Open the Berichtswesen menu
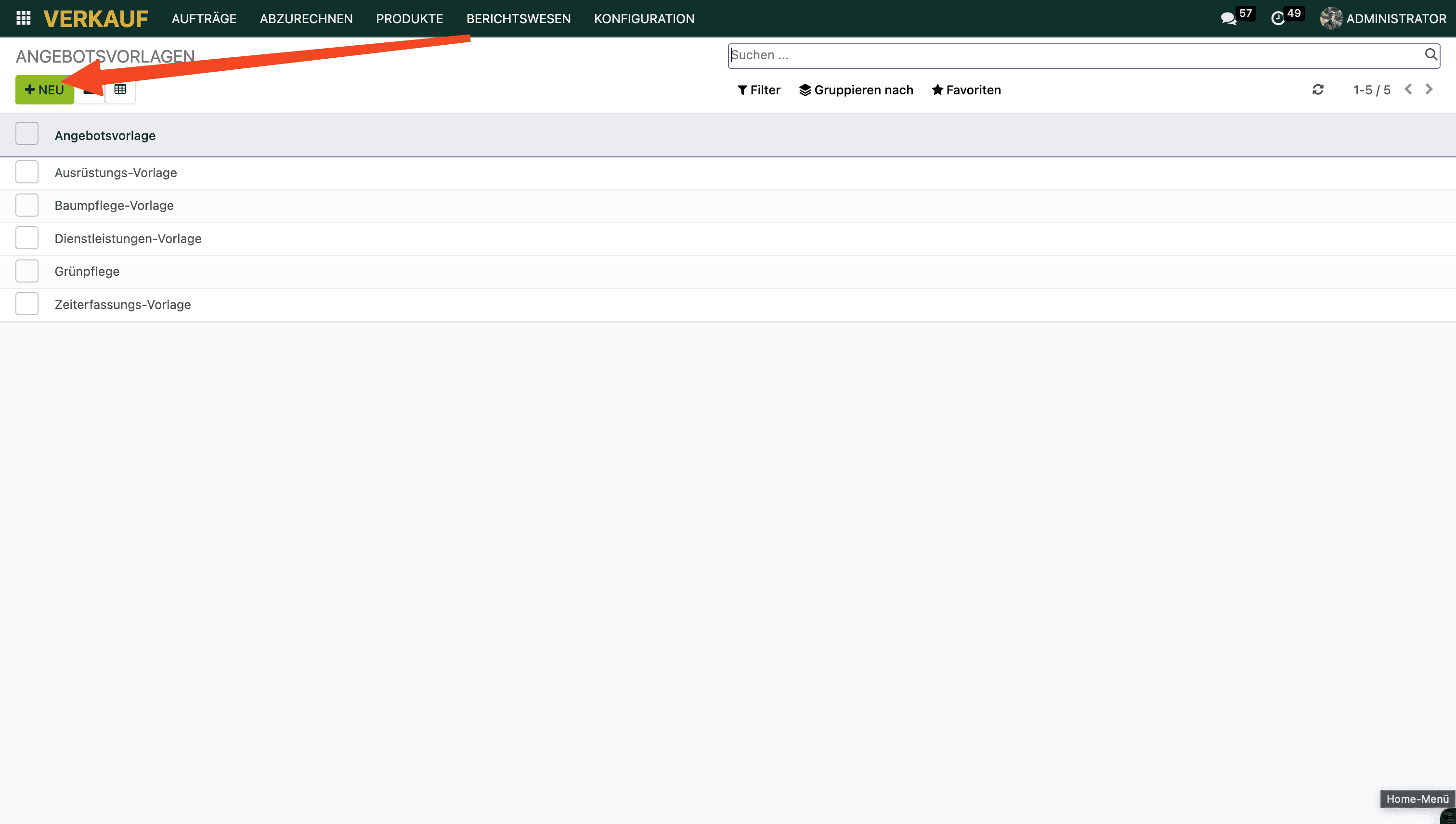1456x824 pixels. coord(518,19)
